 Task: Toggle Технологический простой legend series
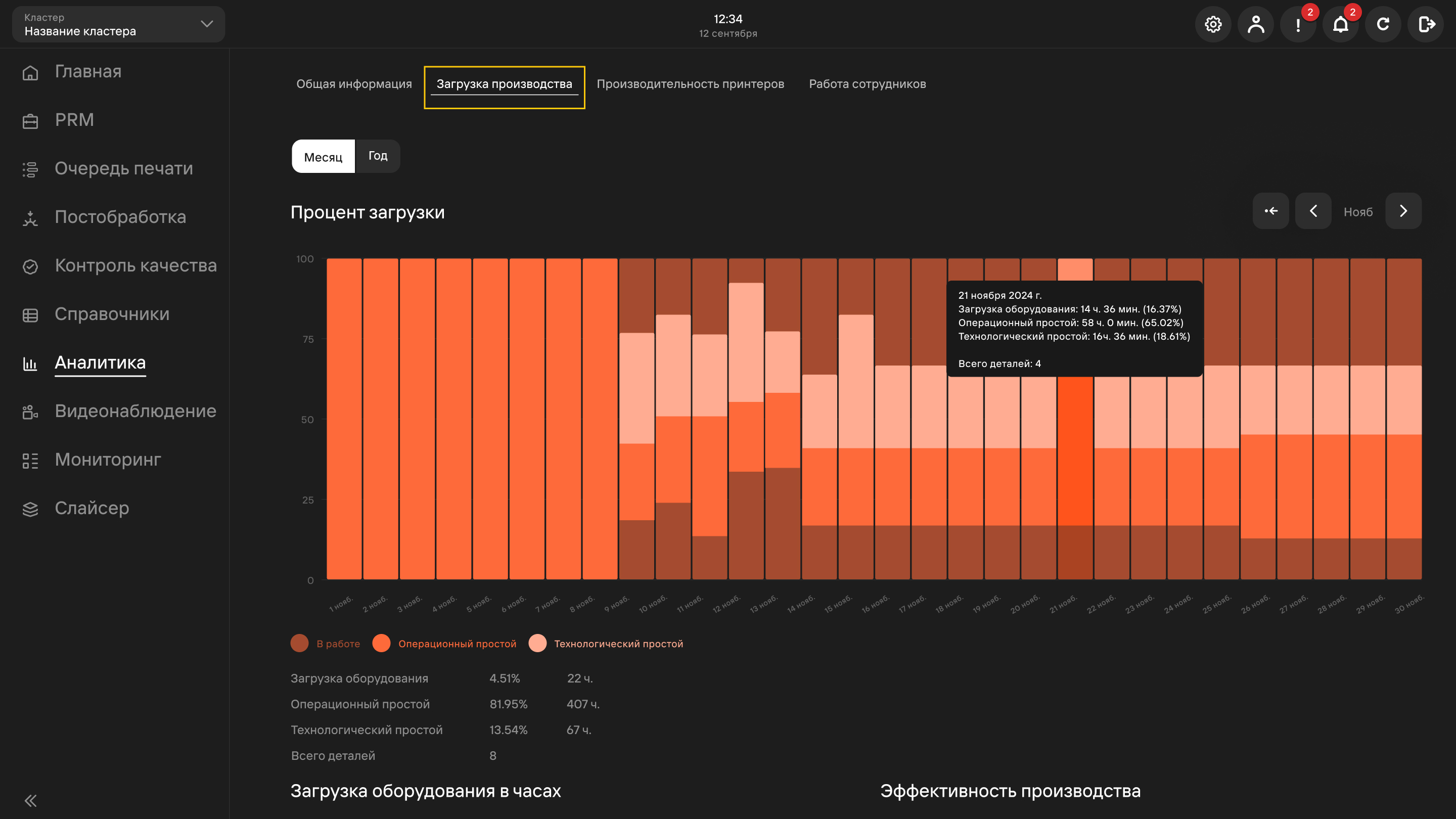(605, 643)
